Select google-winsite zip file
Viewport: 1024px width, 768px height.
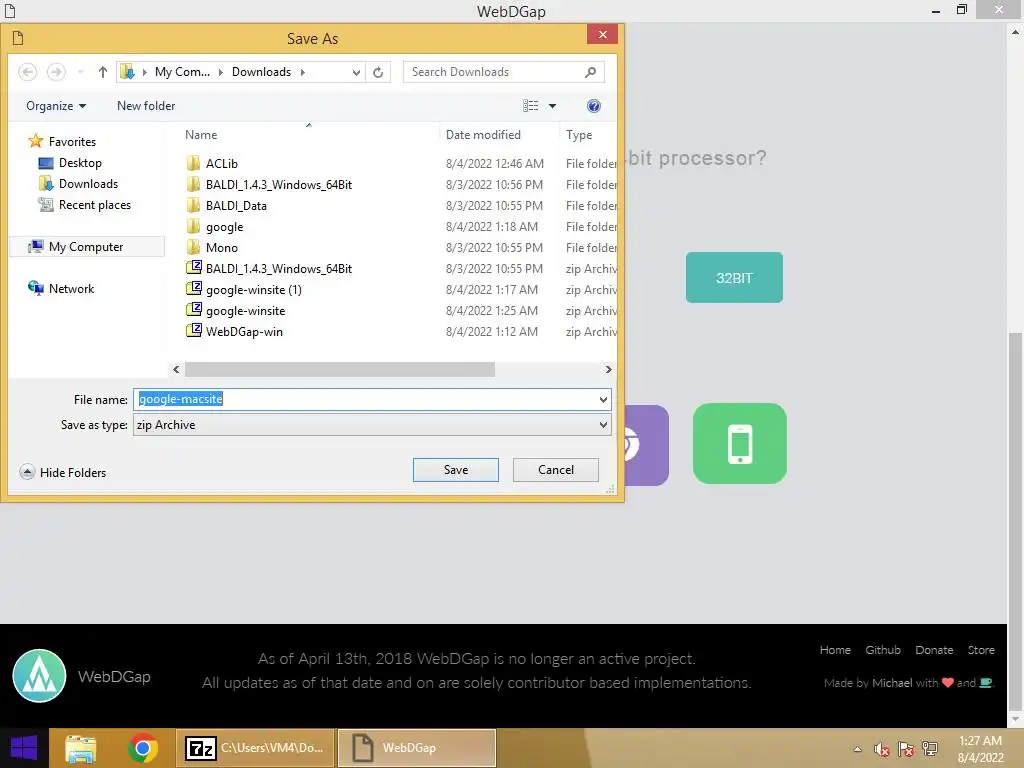(245, 311)
